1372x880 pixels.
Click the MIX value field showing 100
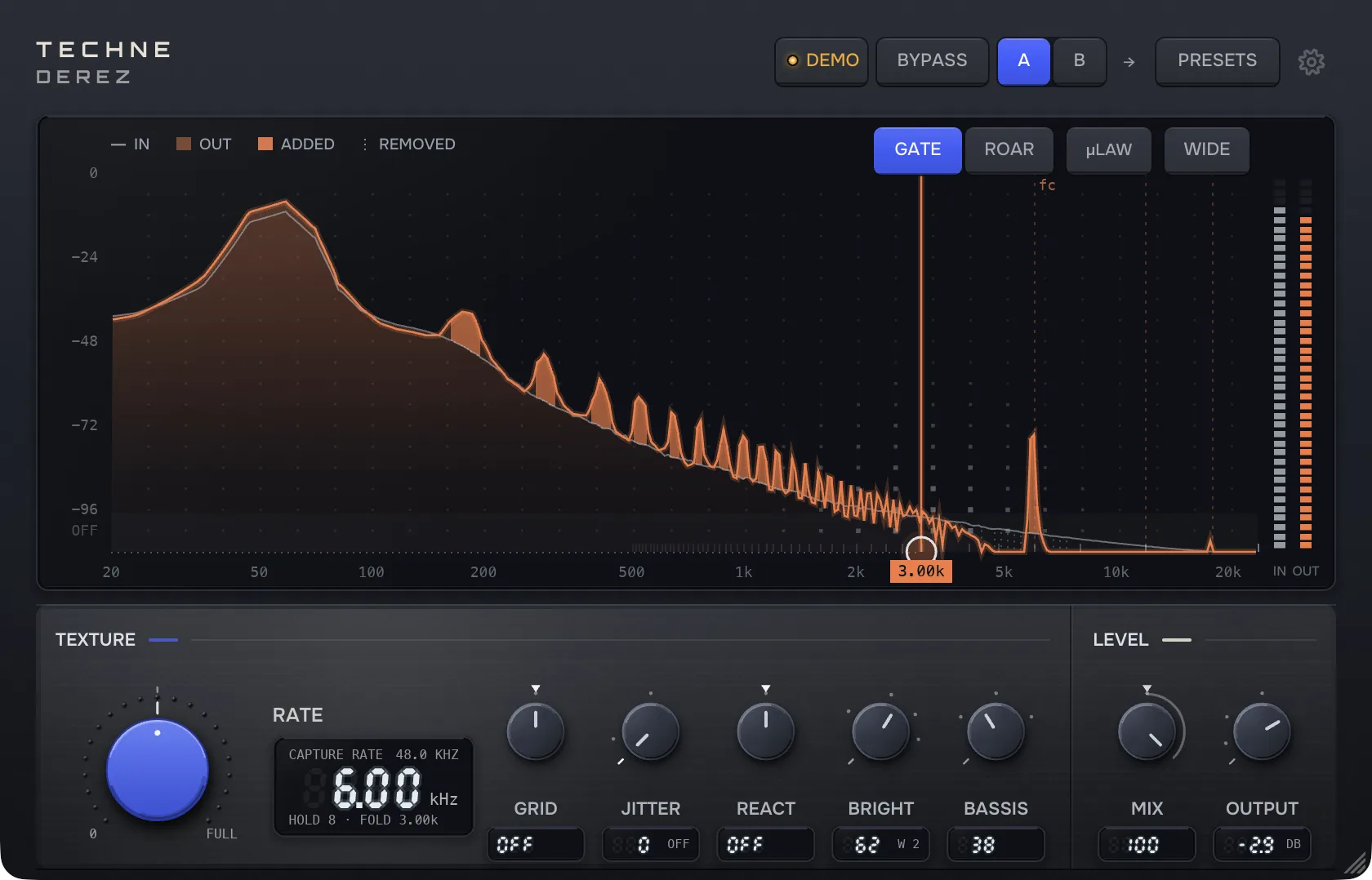pos(1147,844)
